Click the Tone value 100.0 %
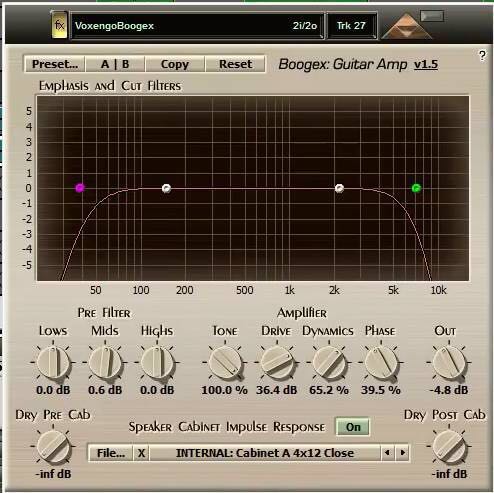Screen dimensions: 494x493 pyautogui.click(x=225, y=390)
